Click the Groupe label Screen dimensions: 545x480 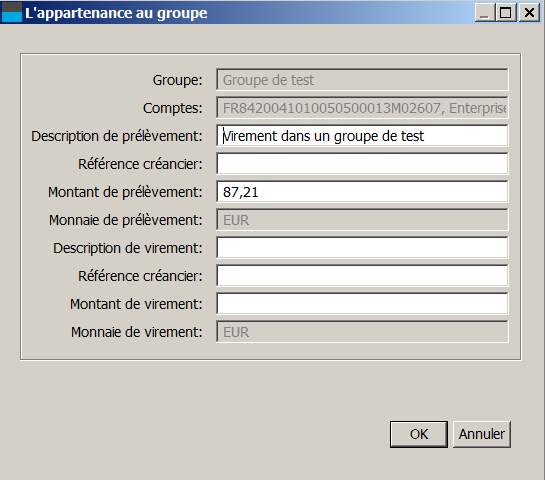[178, 80]
